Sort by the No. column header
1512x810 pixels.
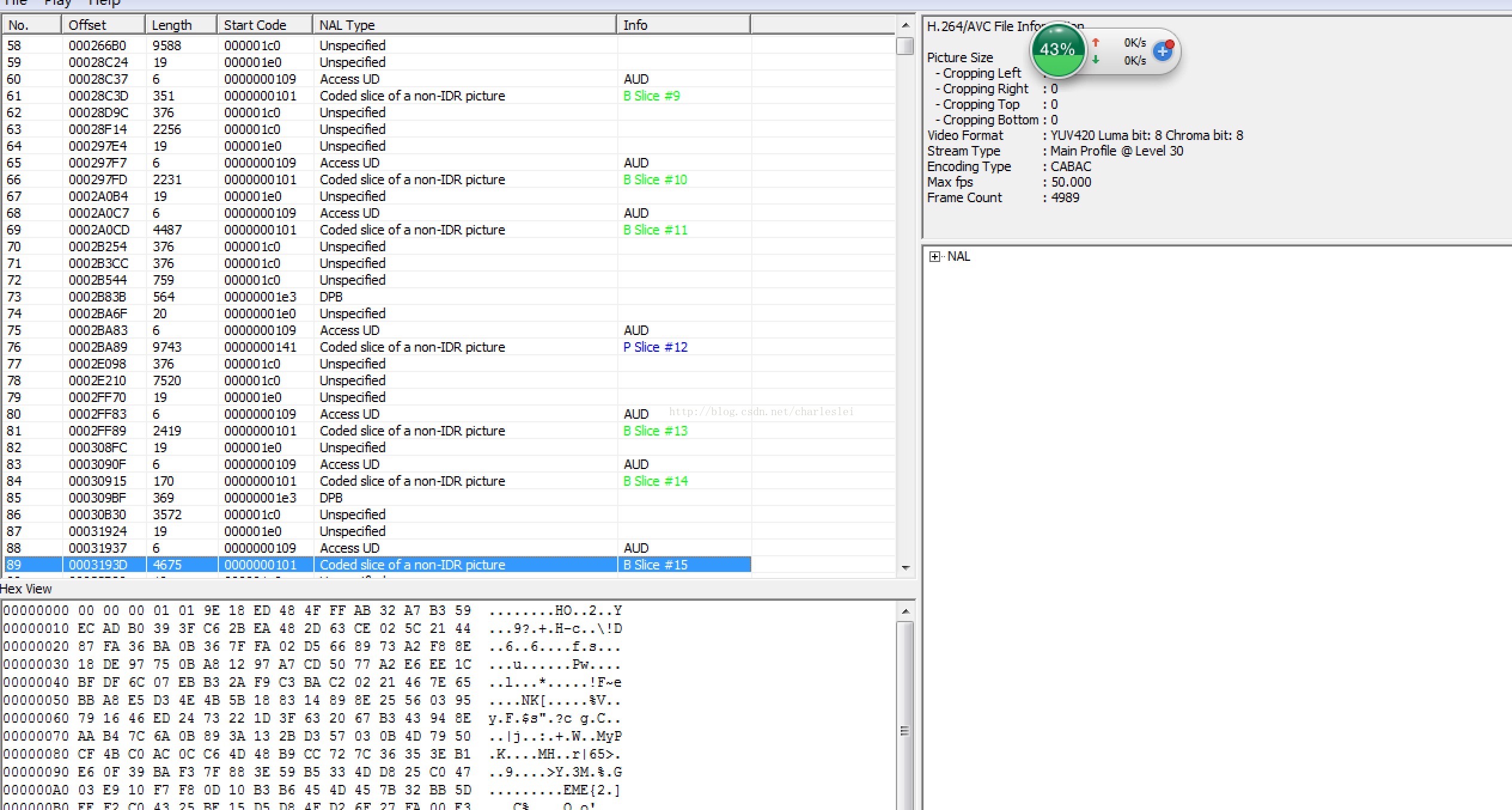click(32, 25)
